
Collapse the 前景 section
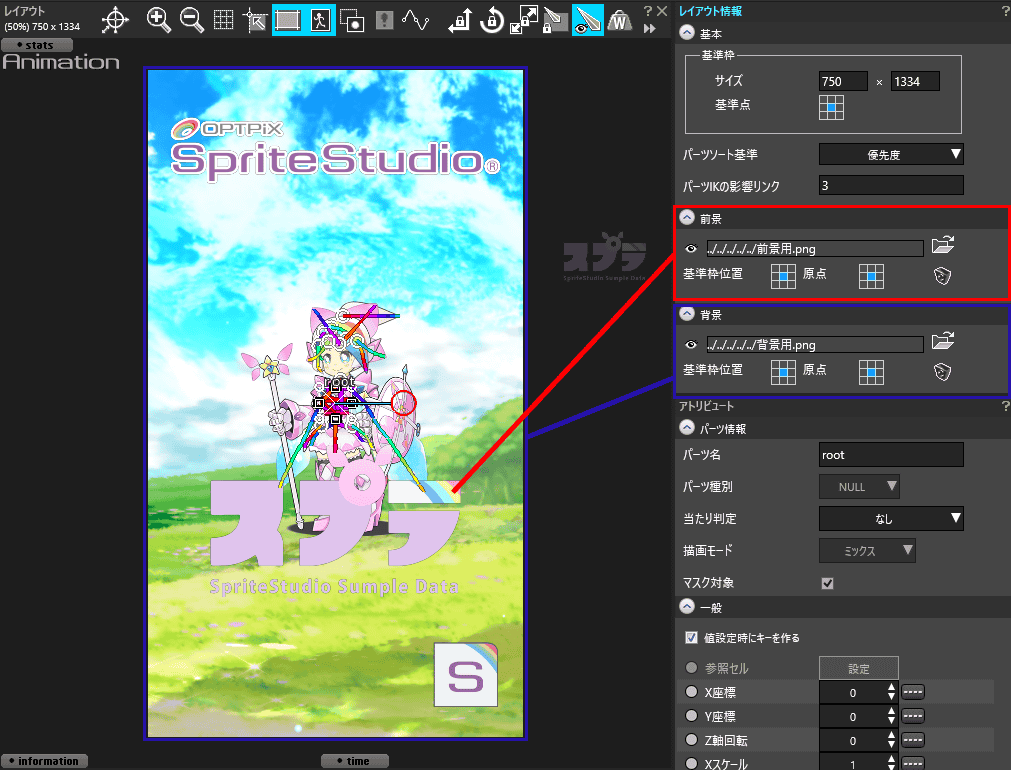click(x=687, y=218)
